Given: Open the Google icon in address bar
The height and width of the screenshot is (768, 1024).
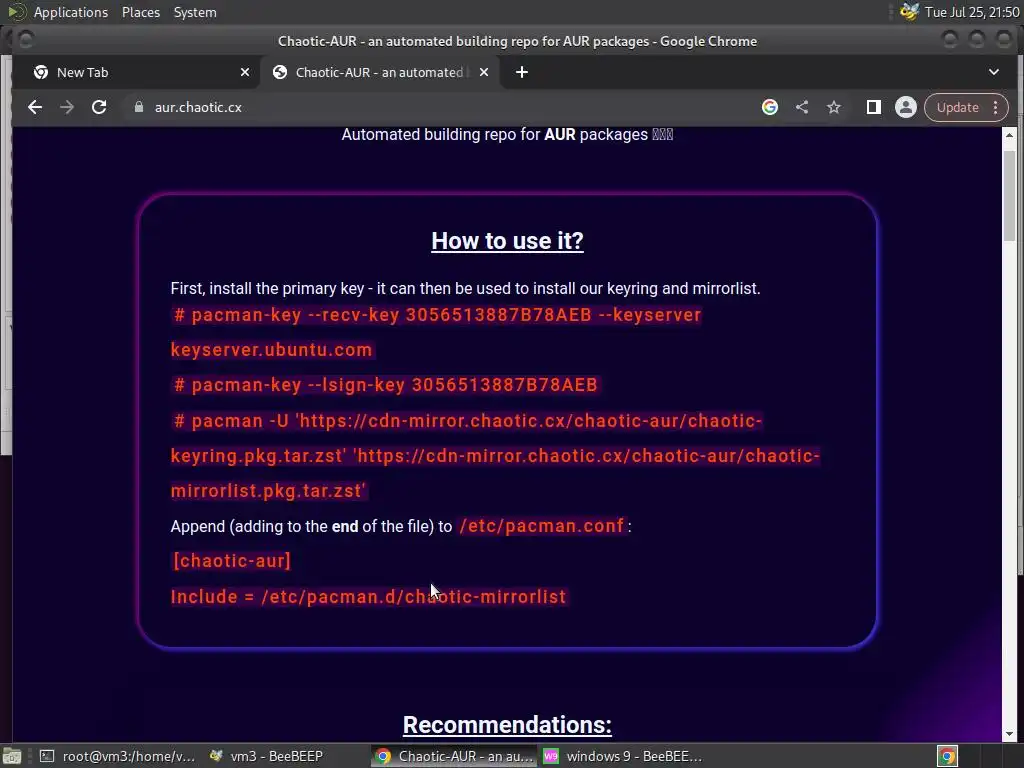Looking at the screenshot, I should pos(770,107).
